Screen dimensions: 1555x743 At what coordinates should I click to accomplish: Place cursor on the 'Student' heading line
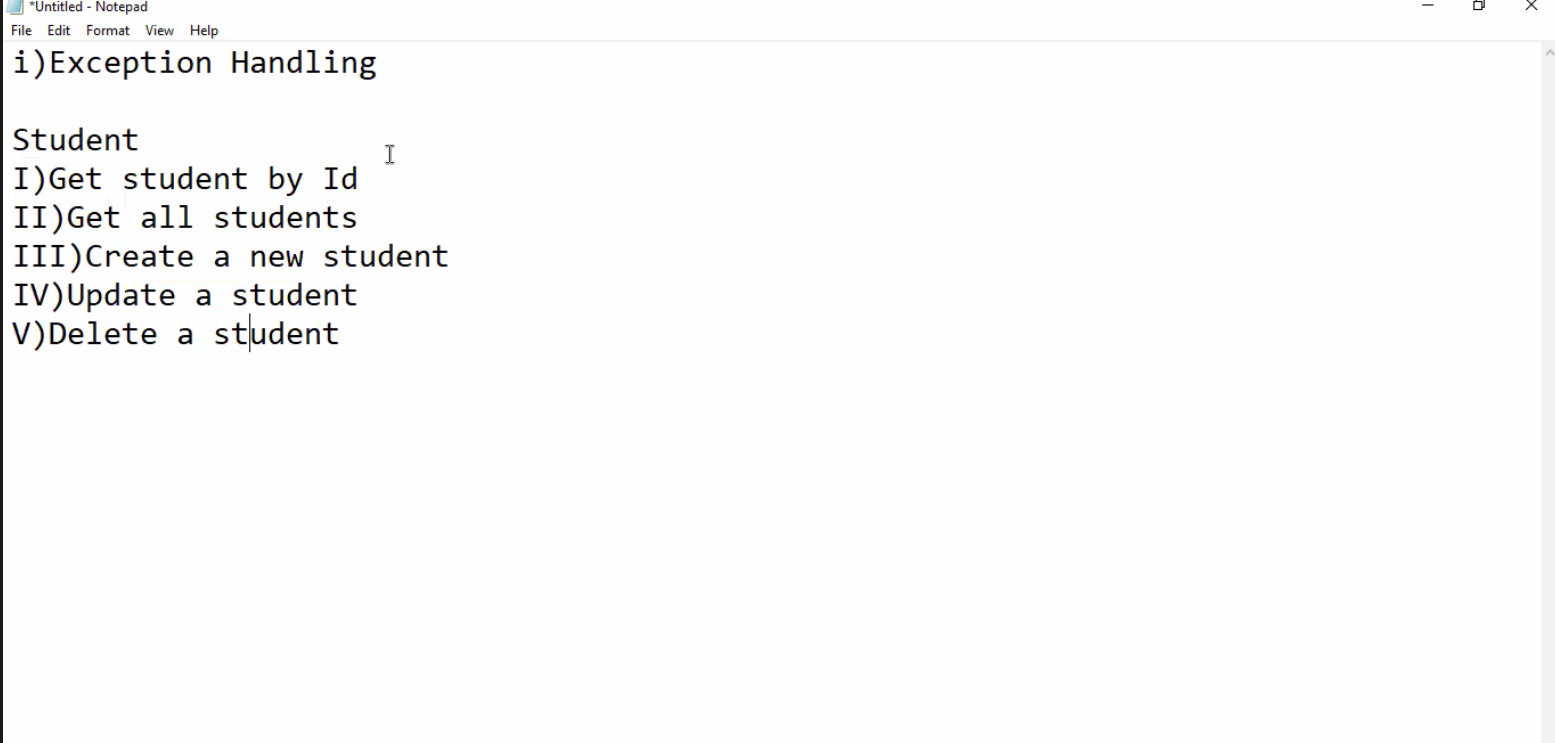[x=75, y=140]
